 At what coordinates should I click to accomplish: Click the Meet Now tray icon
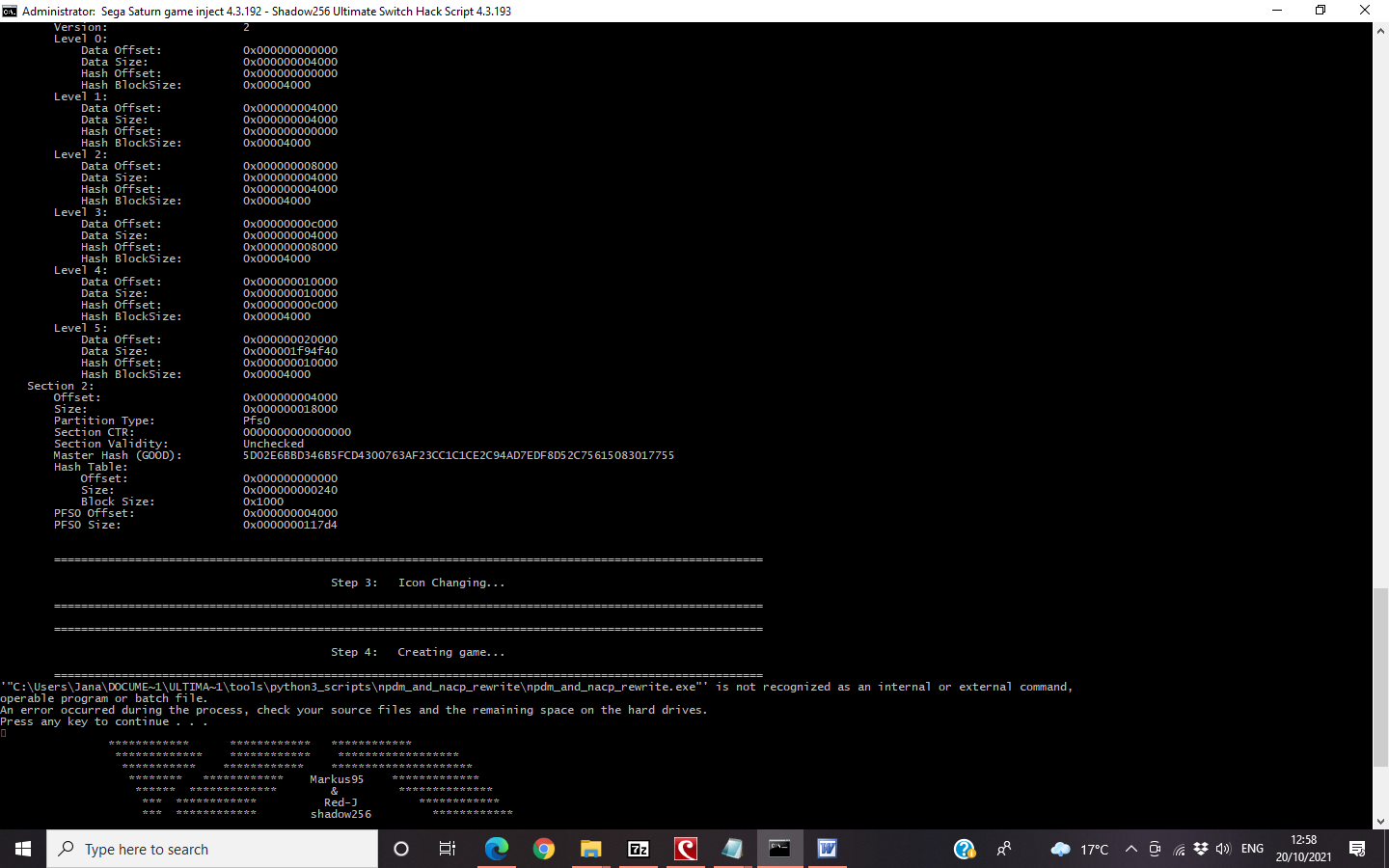[x=1155, y=849]
